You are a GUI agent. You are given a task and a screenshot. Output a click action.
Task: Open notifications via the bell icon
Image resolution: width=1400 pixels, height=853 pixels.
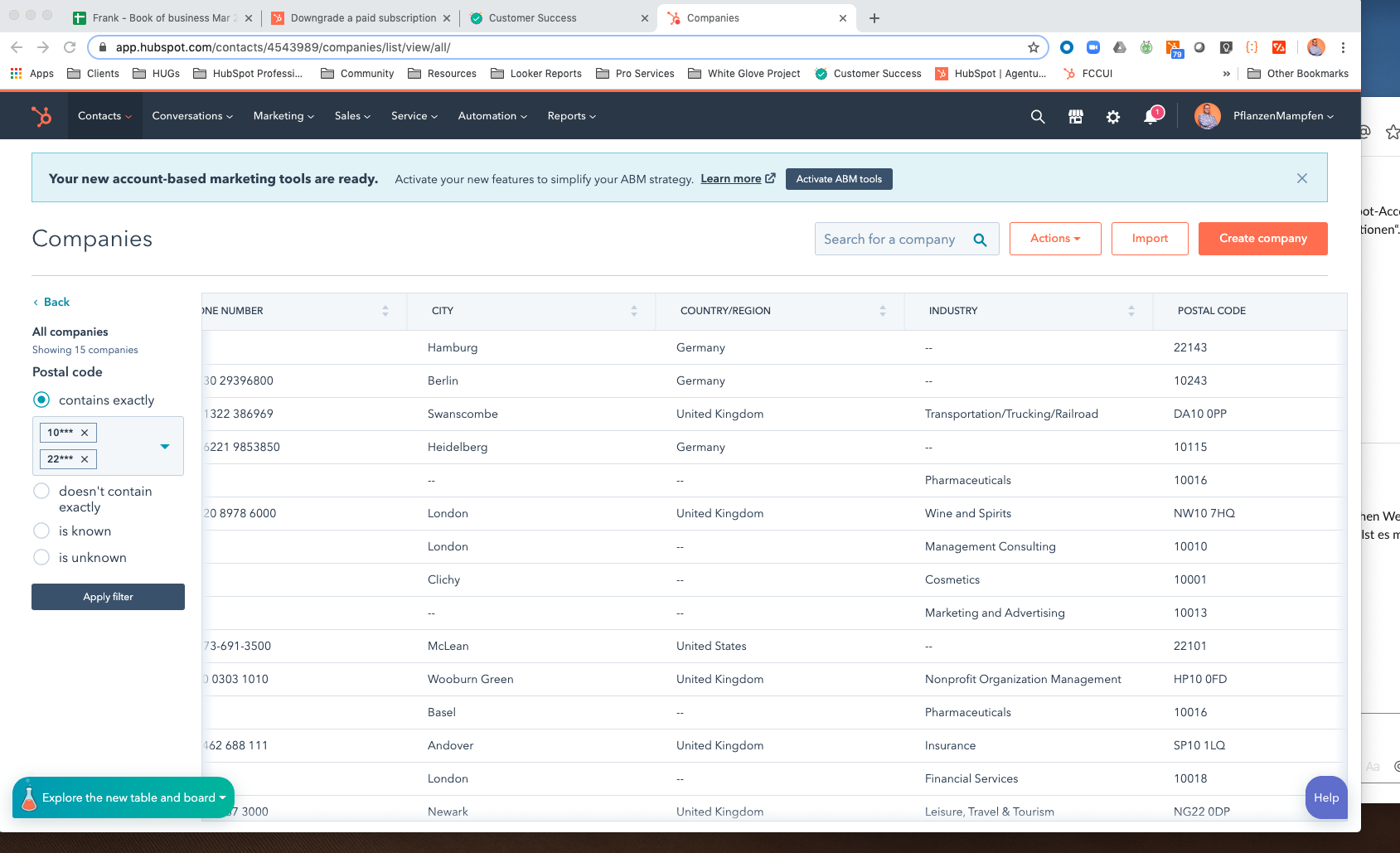(1151, 116)
